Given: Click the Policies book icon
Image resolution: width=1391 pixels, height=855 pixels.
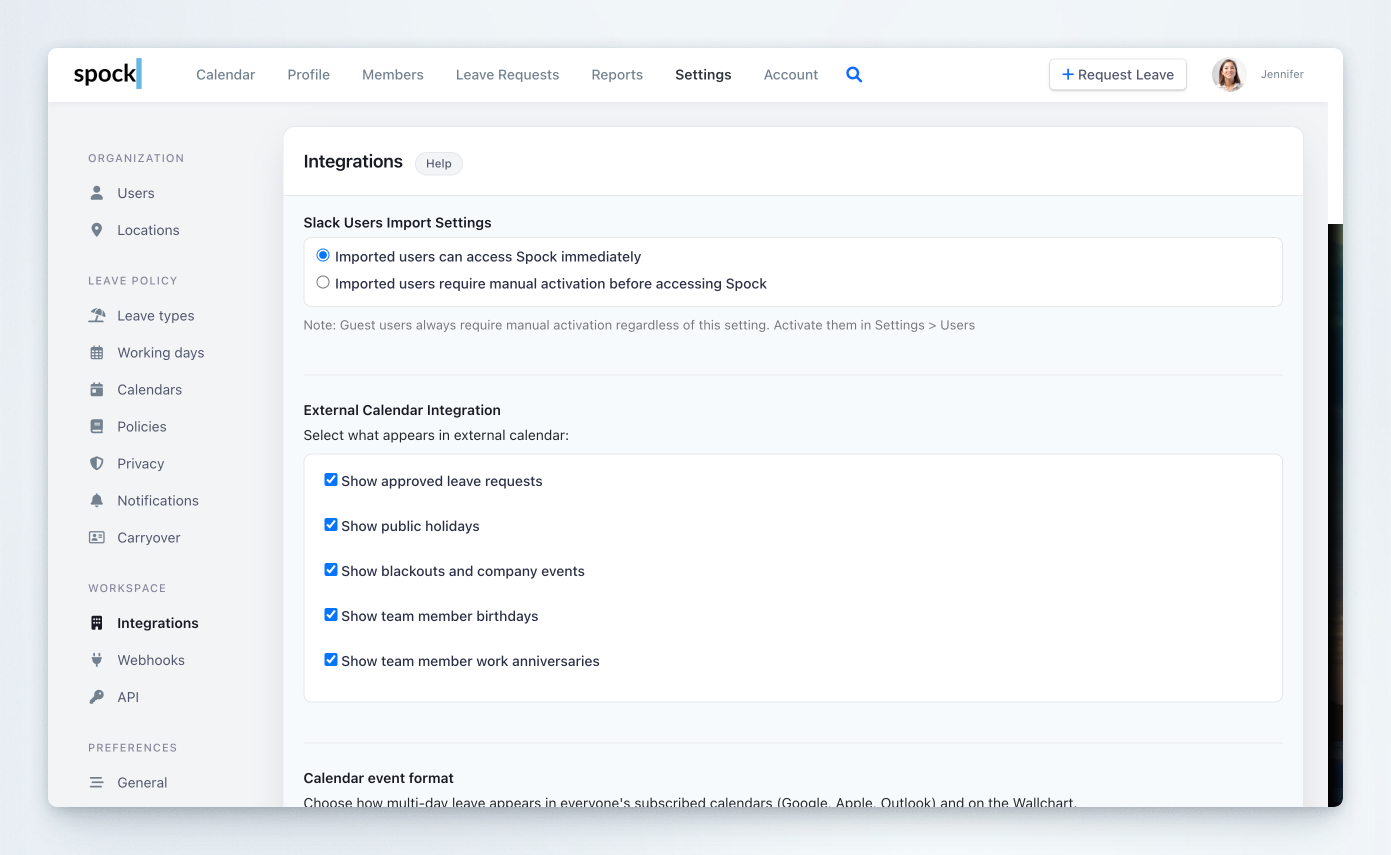Looking at the screenshot, I should tap(97, 427).
